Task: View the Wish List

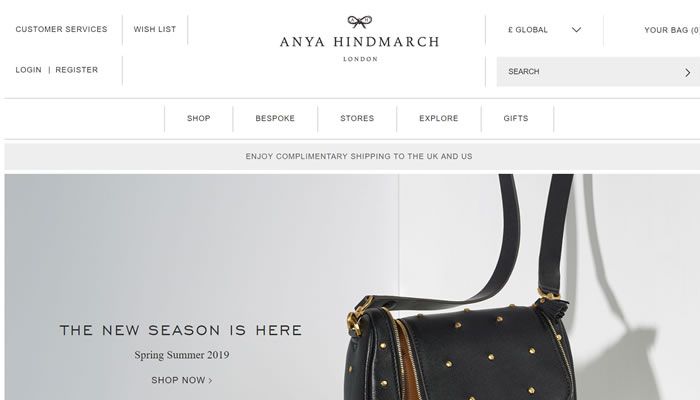Action: (155, 29)
